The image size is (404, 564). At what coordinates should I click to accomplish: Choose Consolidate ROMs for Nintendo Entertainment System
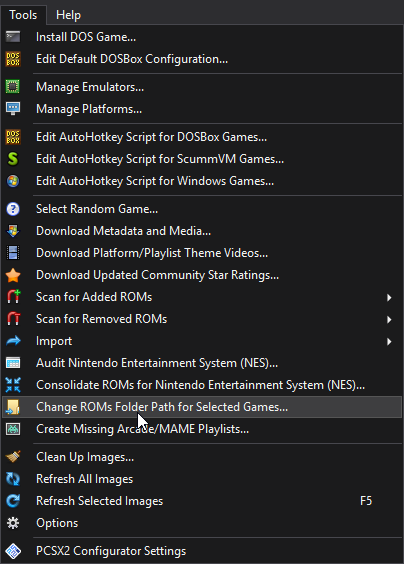202,385
